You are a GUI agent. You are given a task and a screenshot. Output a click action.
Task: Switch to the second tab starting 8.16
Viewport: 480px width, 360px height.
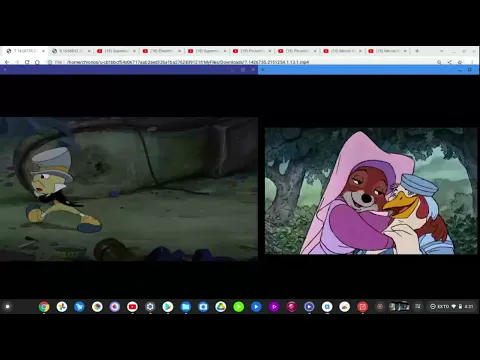pos(70,51)
